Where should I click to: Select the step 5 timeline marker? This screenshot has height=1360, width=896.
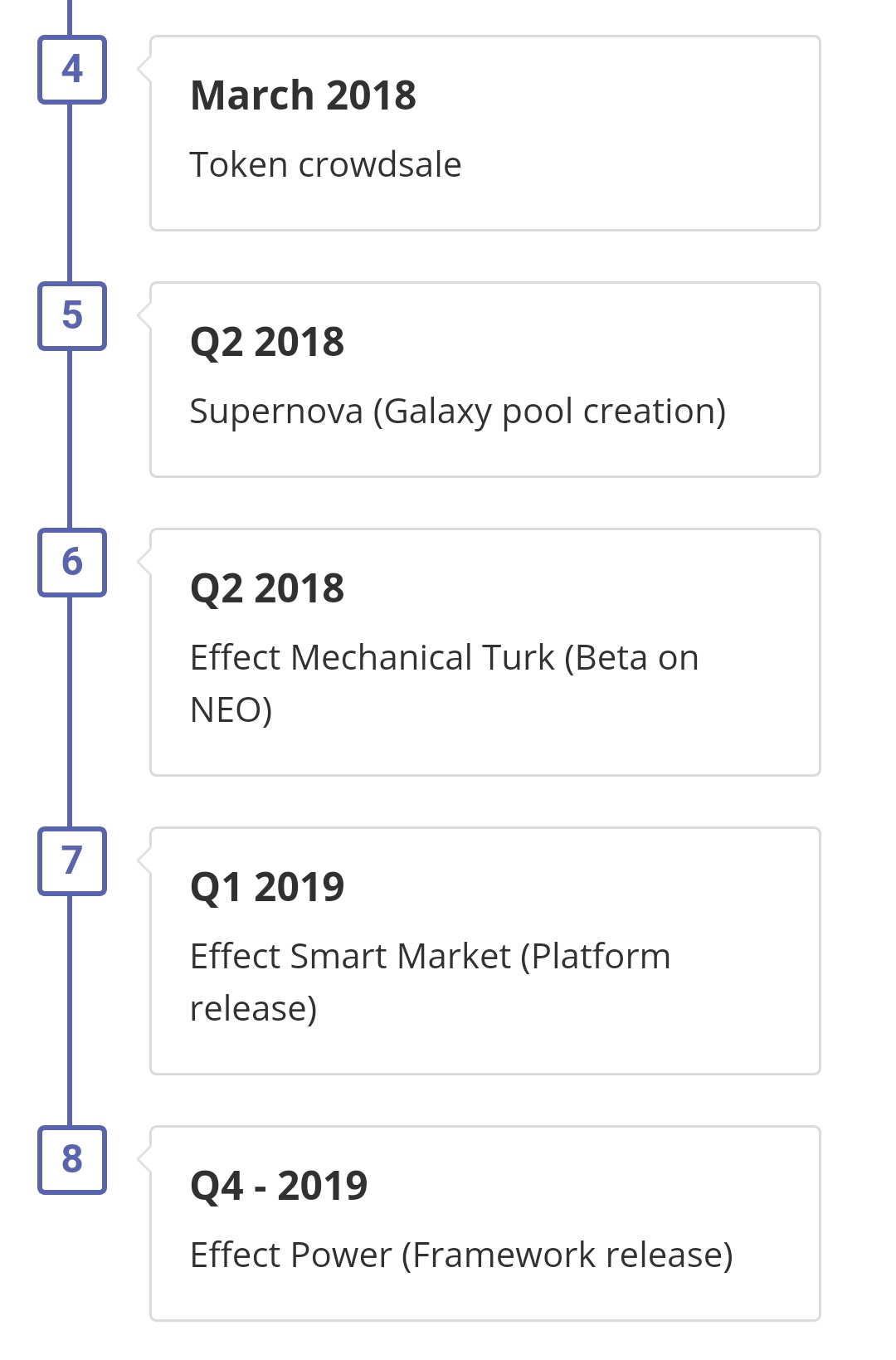click(72, 316)
